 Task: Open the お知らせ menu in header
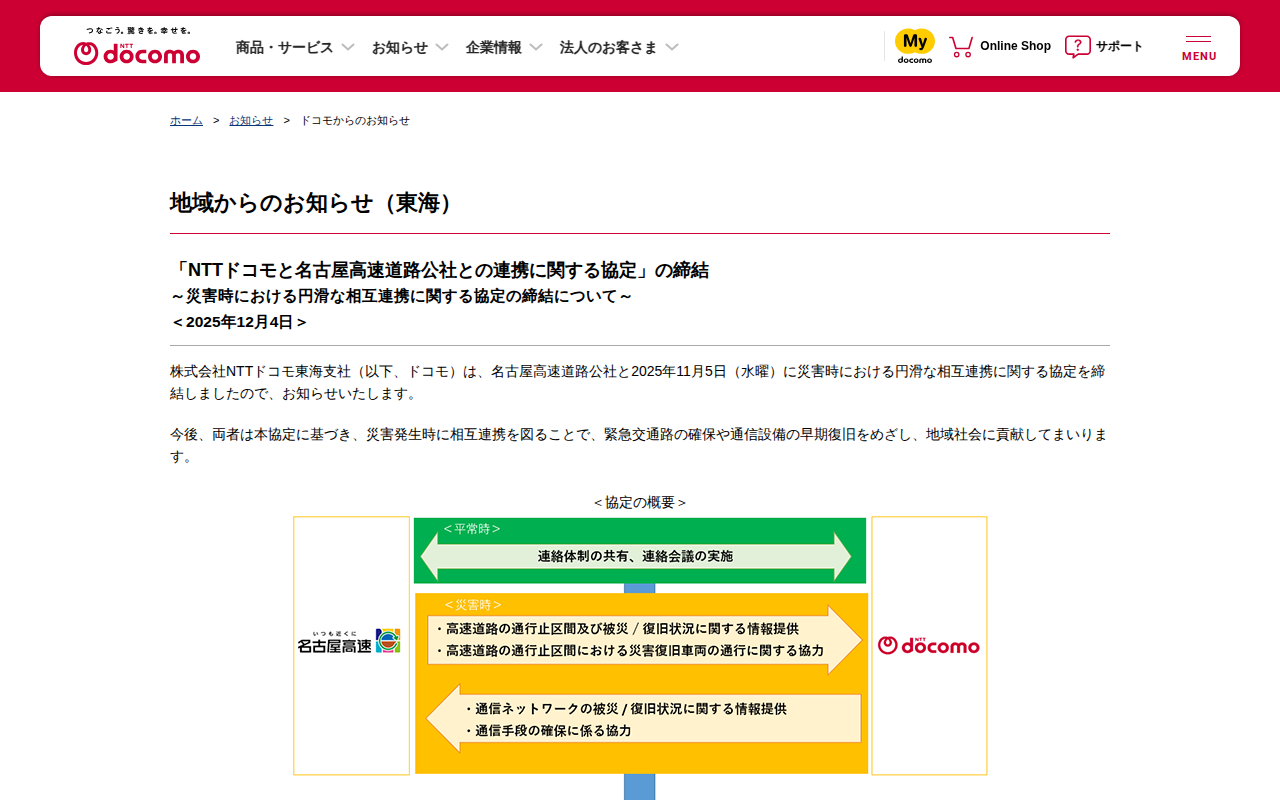coord(400,47)
